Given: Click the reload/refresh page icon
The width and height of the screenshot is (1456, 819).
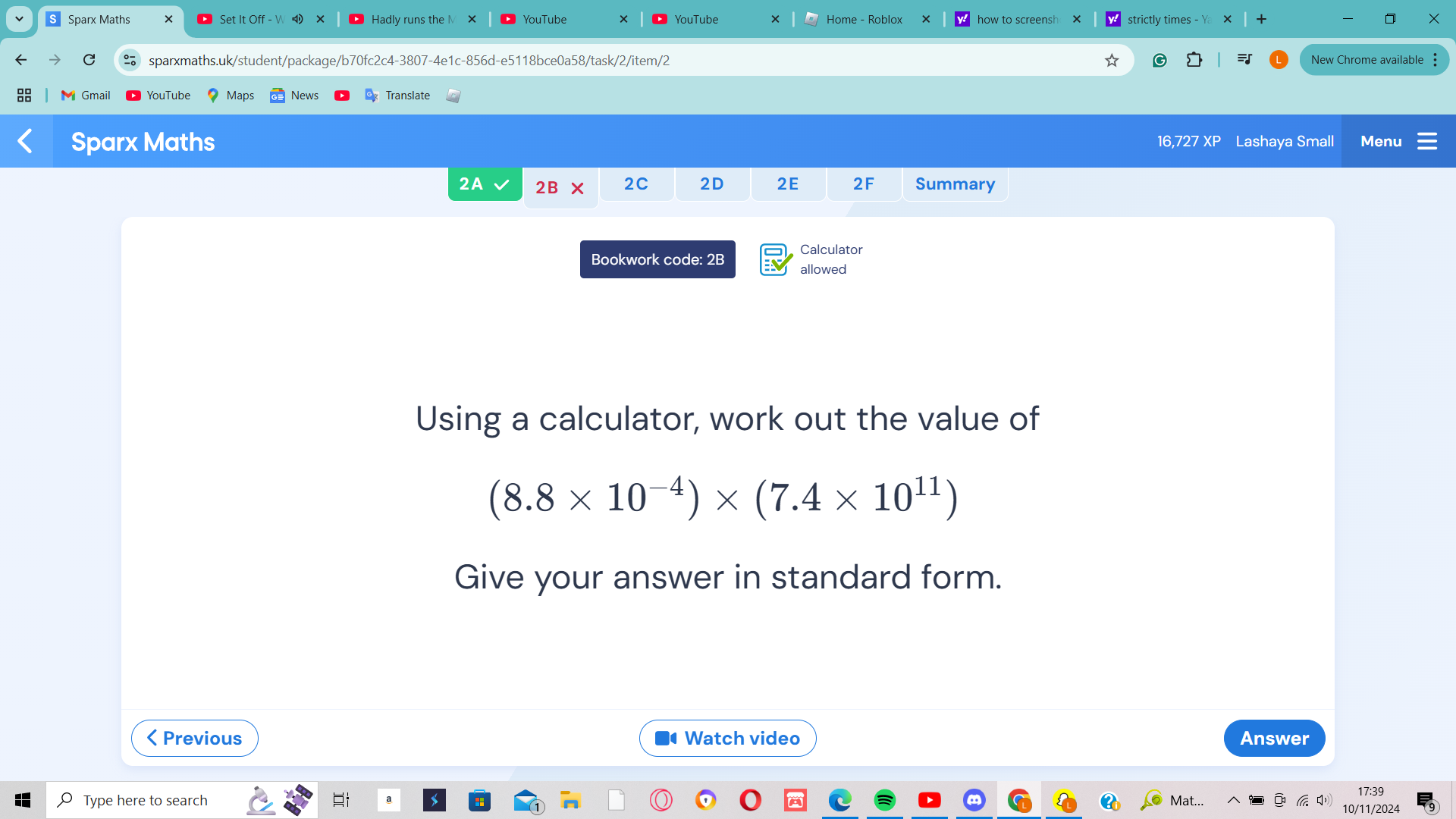Looking at the screenshot, I should 89,60.
